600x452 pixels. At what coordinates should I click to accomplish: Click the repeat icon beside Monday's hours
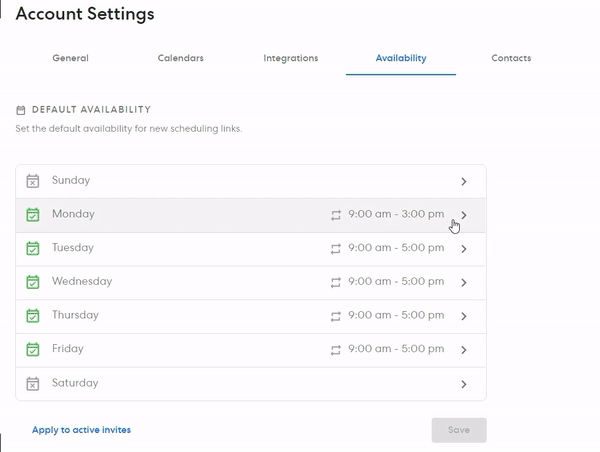[336, 215]
